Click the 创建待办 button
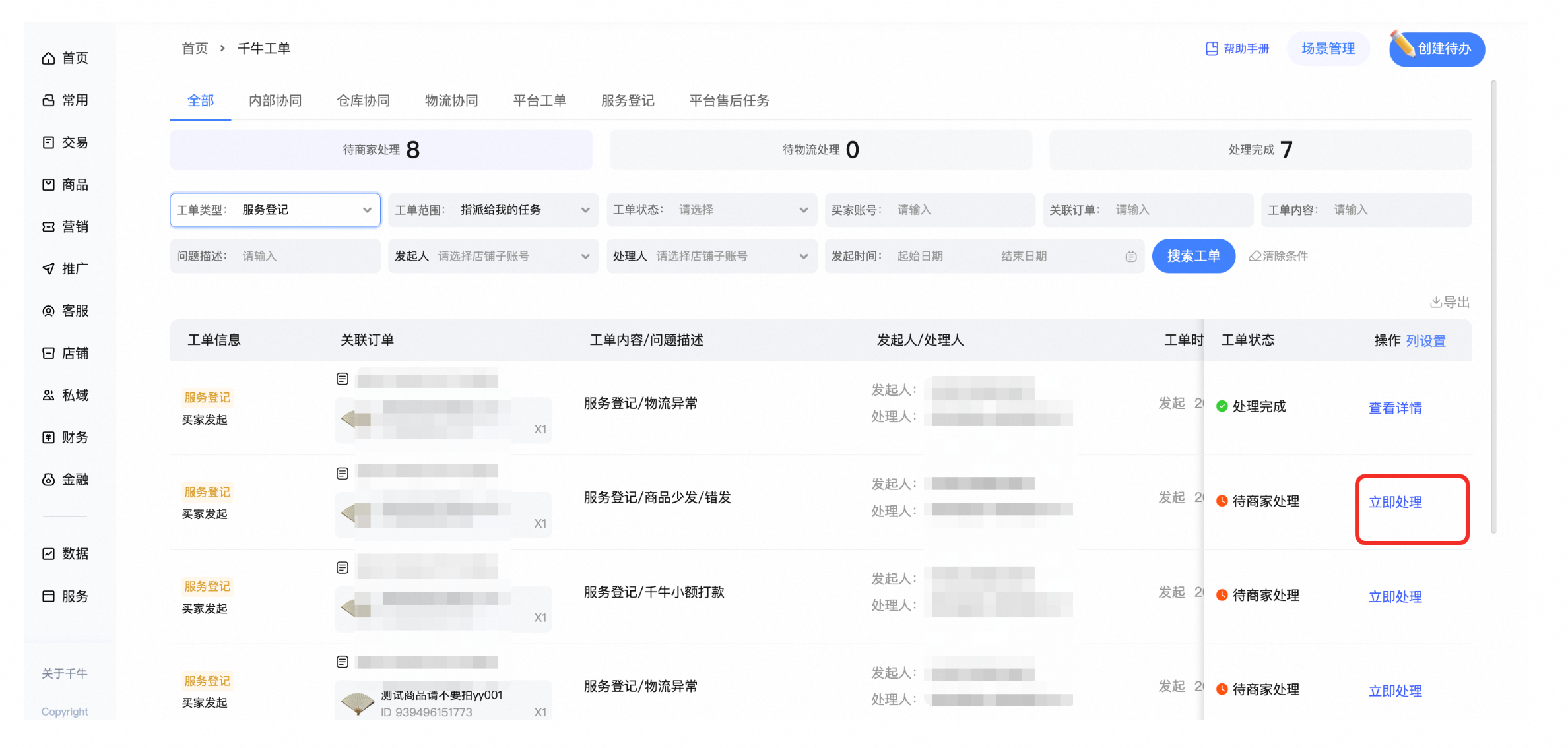1568x748 pixels. tap(1437, 49)
